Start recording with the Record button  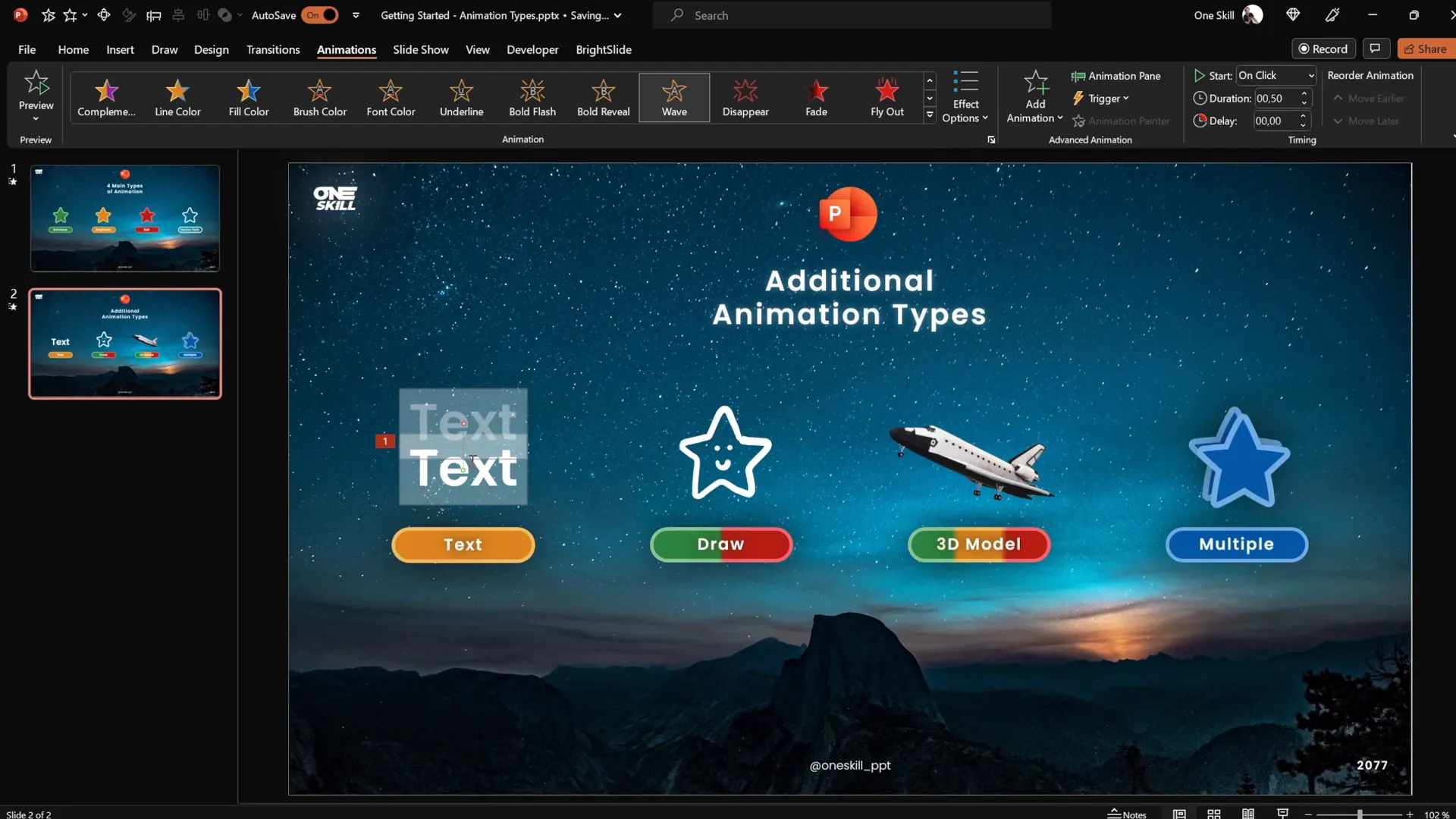coord(1323,48)
